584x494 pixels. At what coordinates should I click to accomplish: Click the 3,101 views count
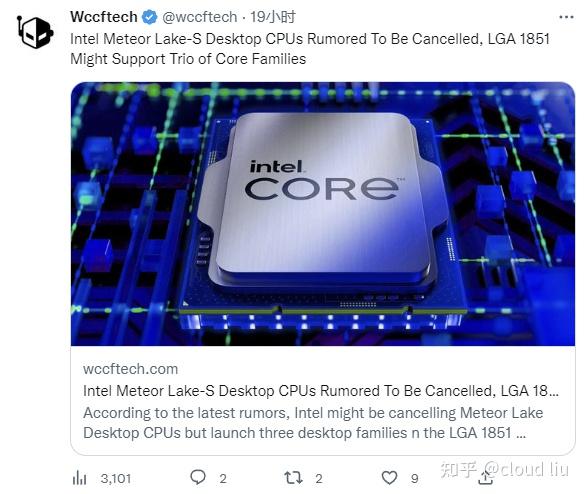click(x=115, y=479)
